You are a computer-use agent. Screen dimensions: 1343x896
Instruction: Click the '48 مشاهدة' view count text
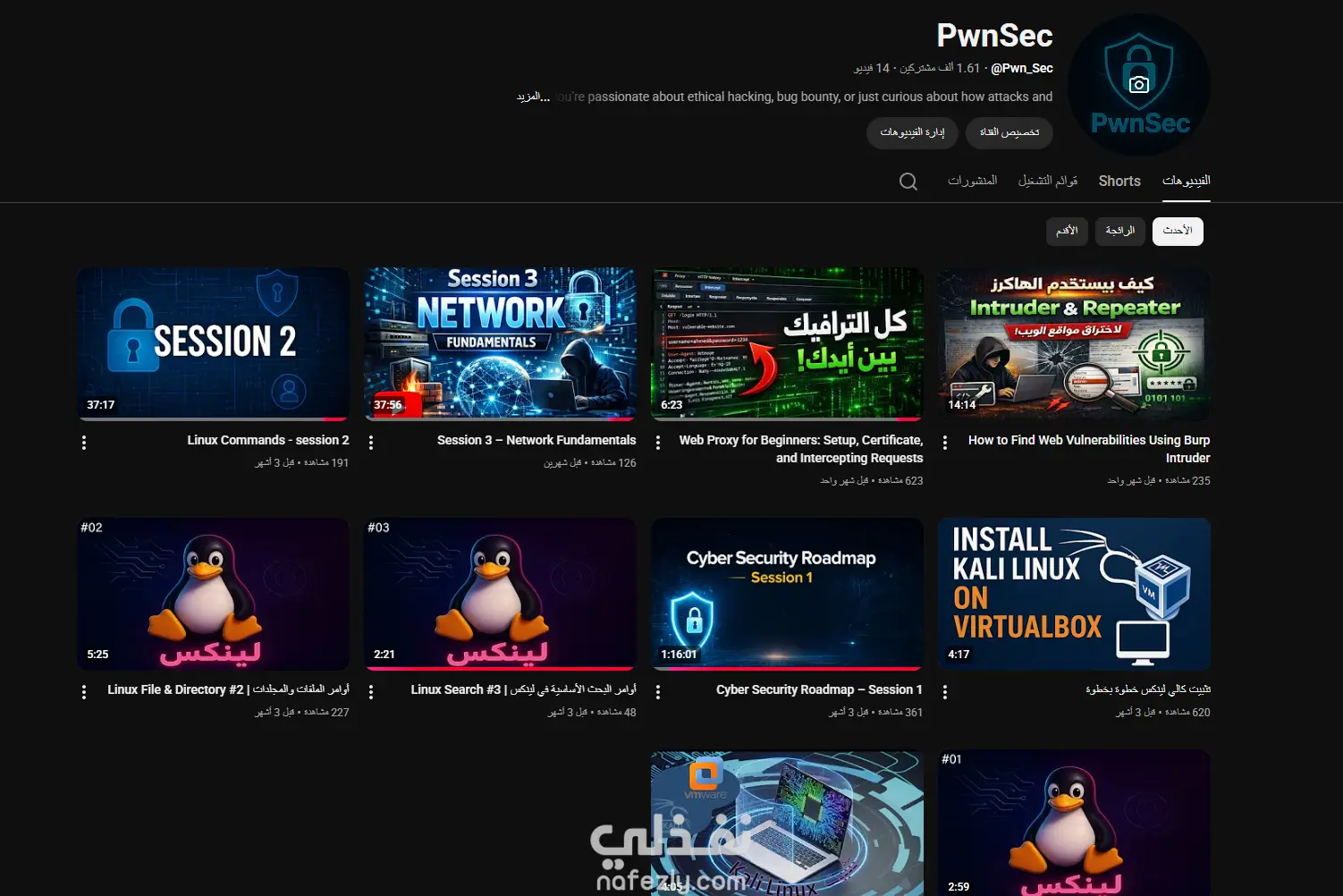click(x=617, y=713)
